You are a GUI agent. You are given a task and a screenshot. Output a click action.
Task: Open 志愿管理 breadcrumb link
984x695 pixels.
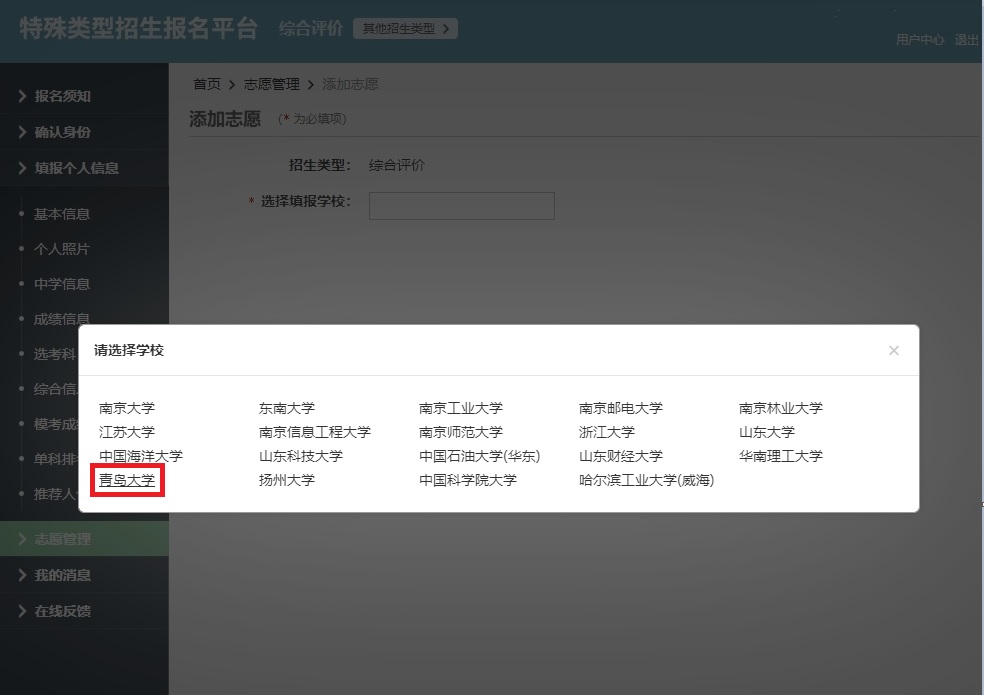pos(272,84)
